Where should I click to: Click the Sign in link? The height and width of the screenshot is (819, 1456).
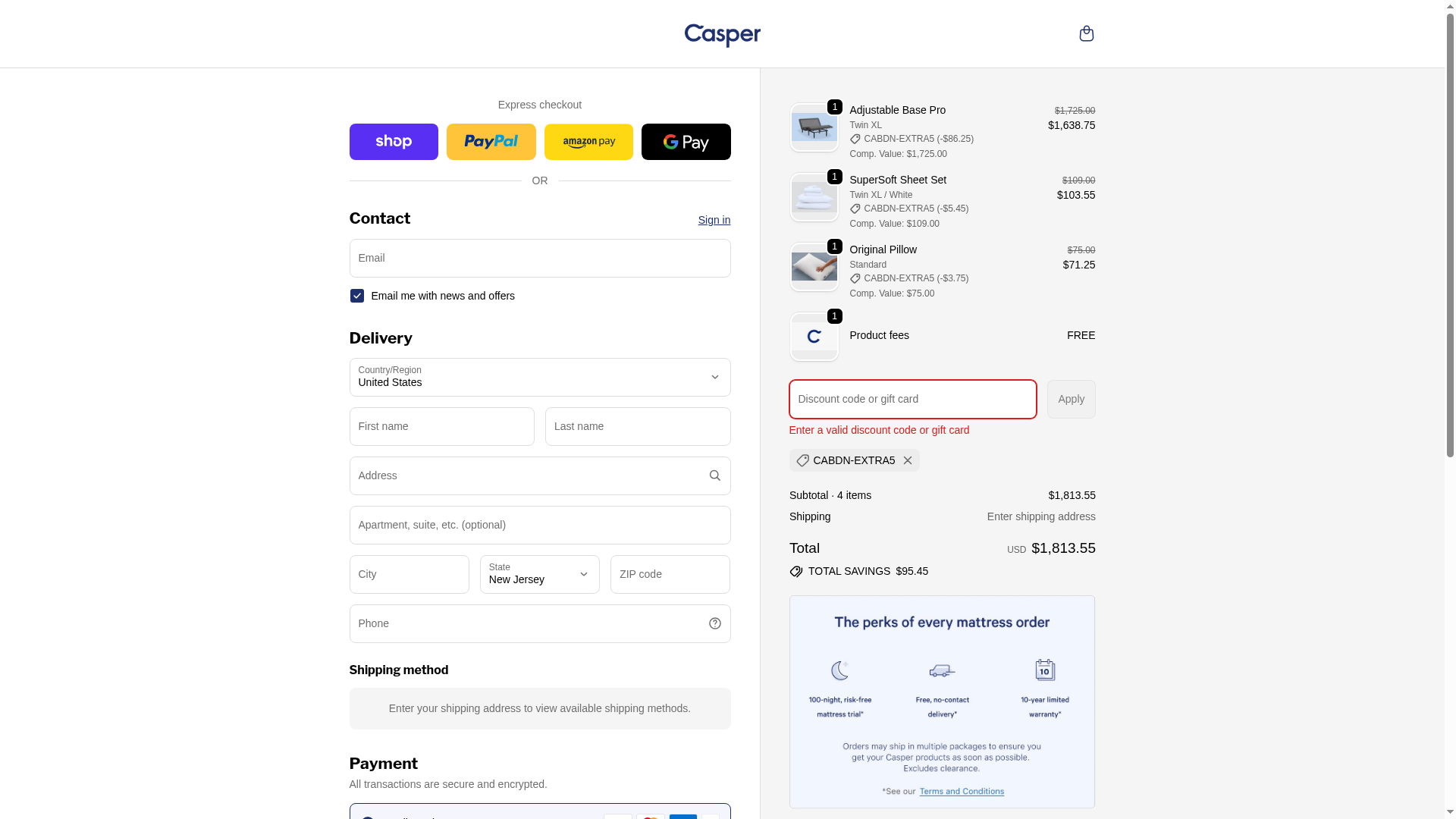click(714, 221)
